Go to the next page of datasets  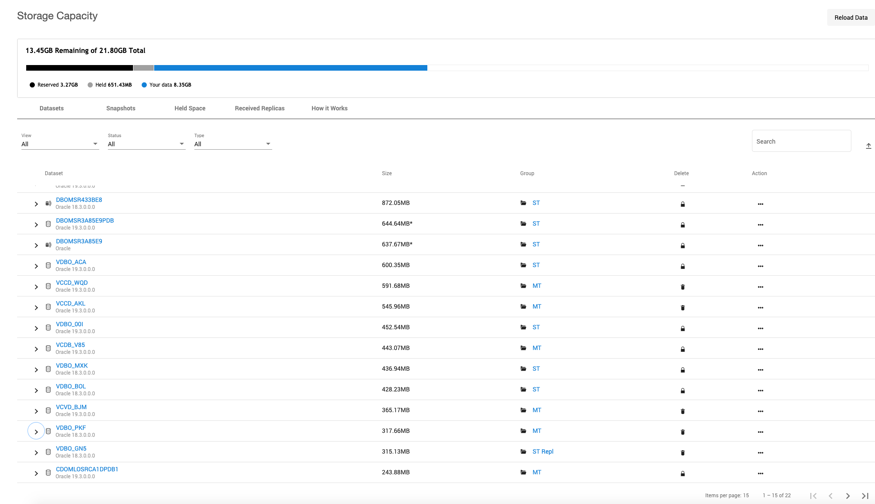pyautogui.click(x=848, y=496)
